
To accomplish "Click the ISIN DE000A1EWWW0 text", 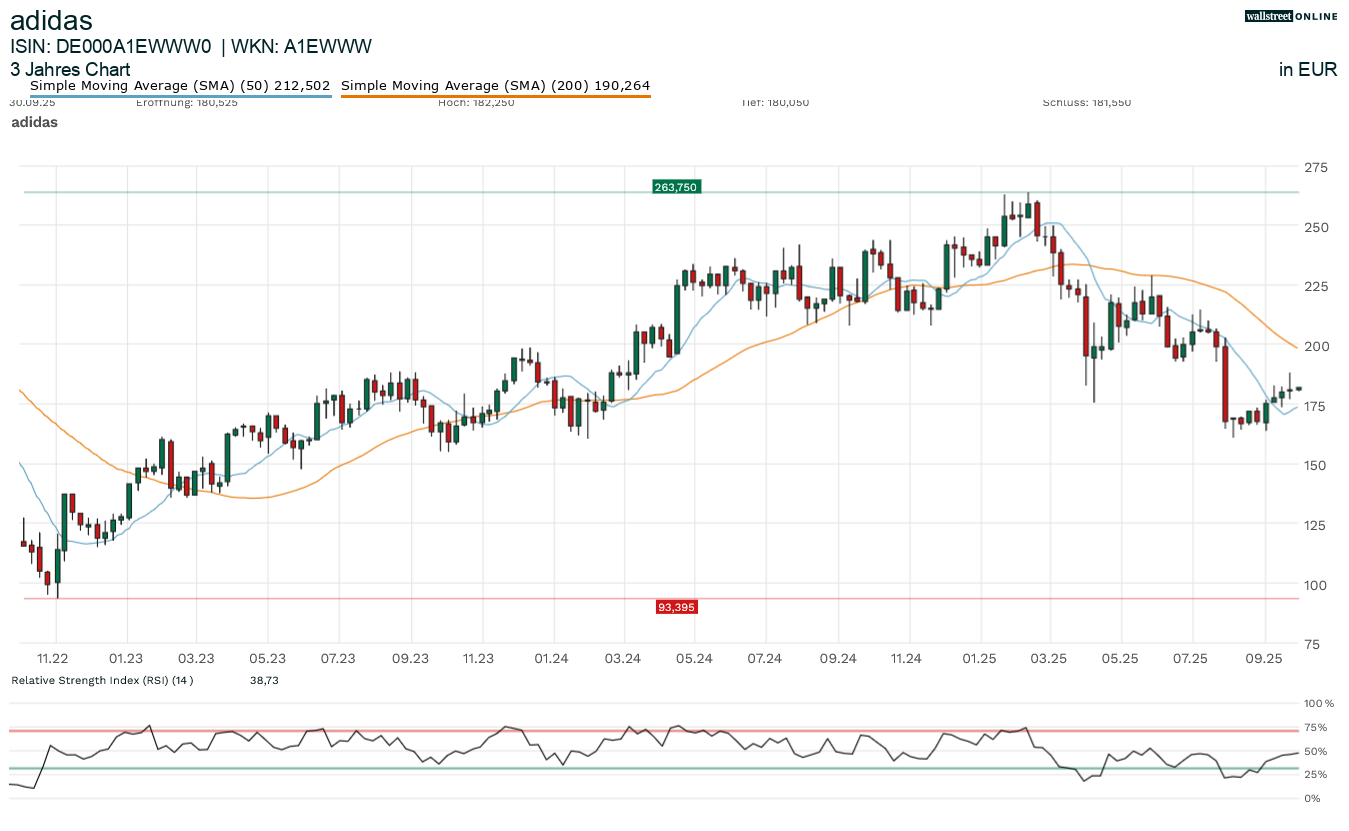I will pyautogui.click(x=111, y=46).
